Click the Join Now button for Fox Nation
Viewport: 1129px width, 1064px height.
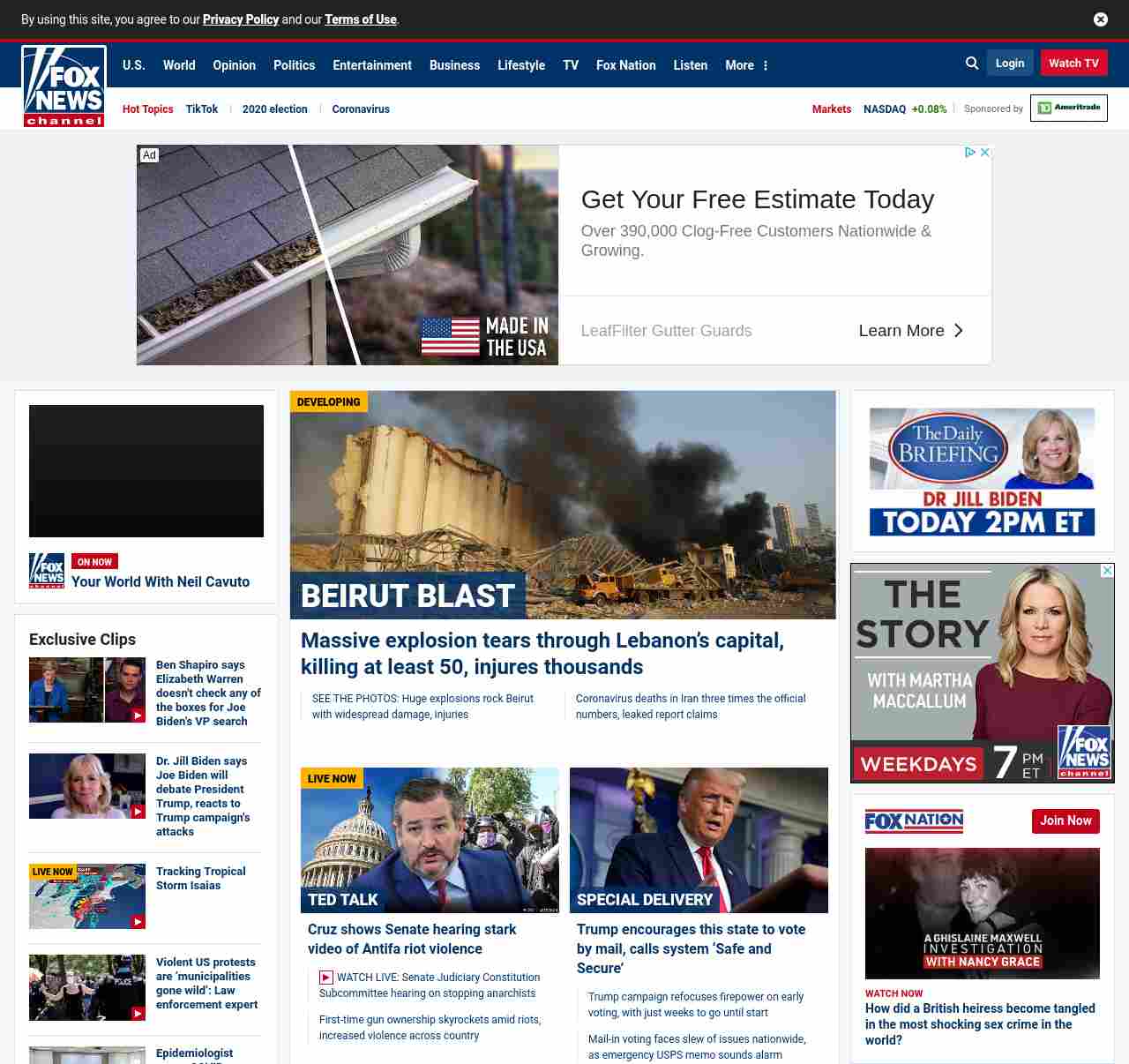click(1065, 821)
